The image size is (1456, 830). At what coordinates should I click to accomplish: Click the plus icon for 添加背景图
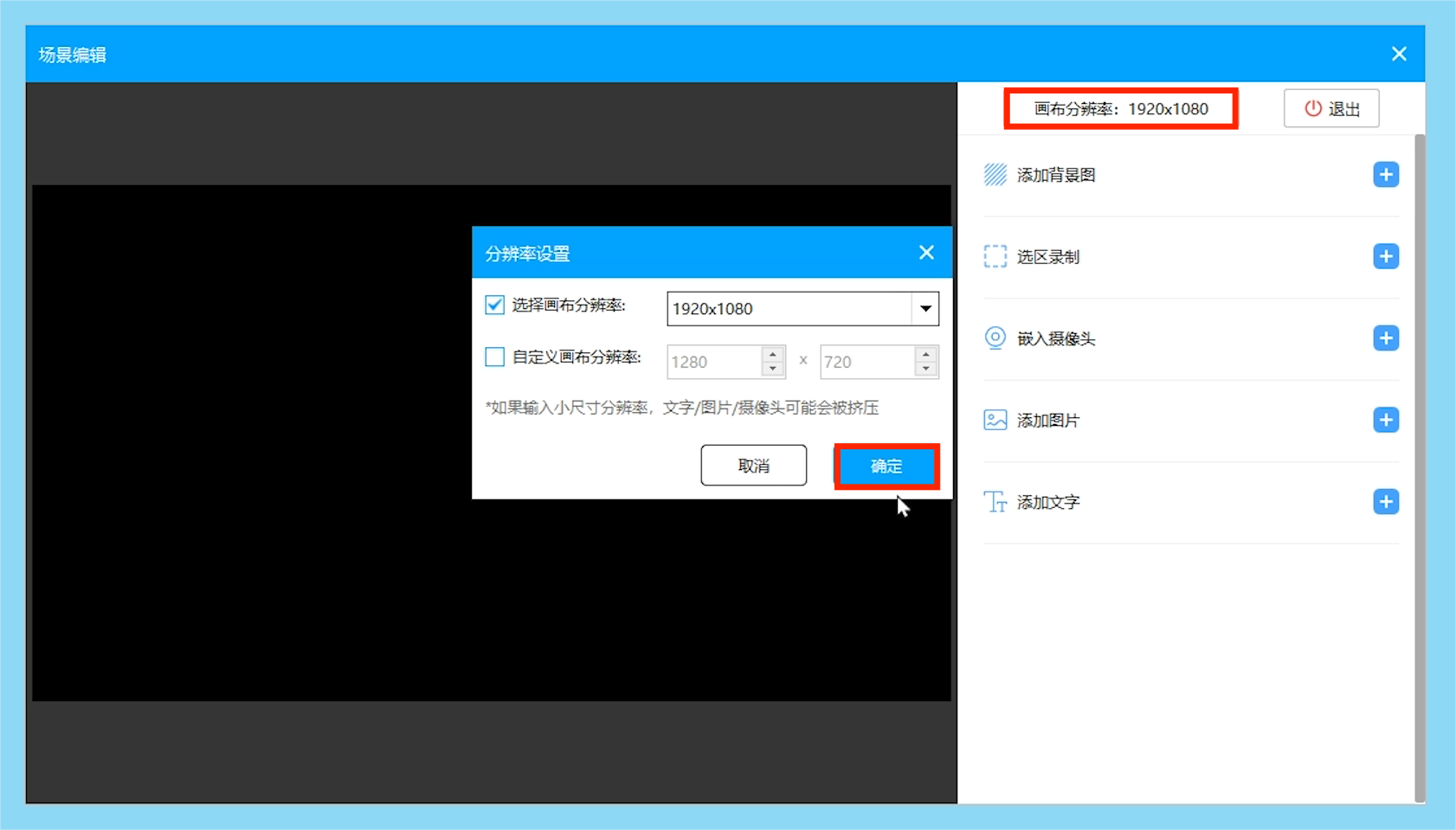(1386, 174)
